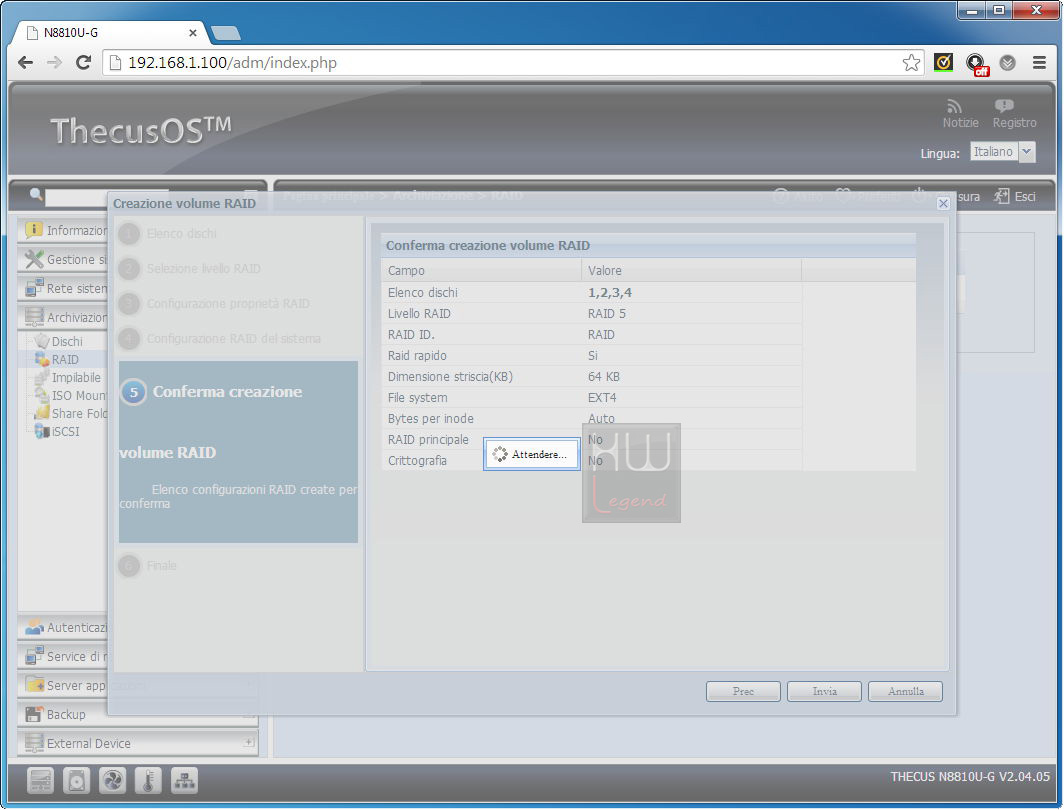Expand the Server applicazioni sidebar section

tap(62, 685)
